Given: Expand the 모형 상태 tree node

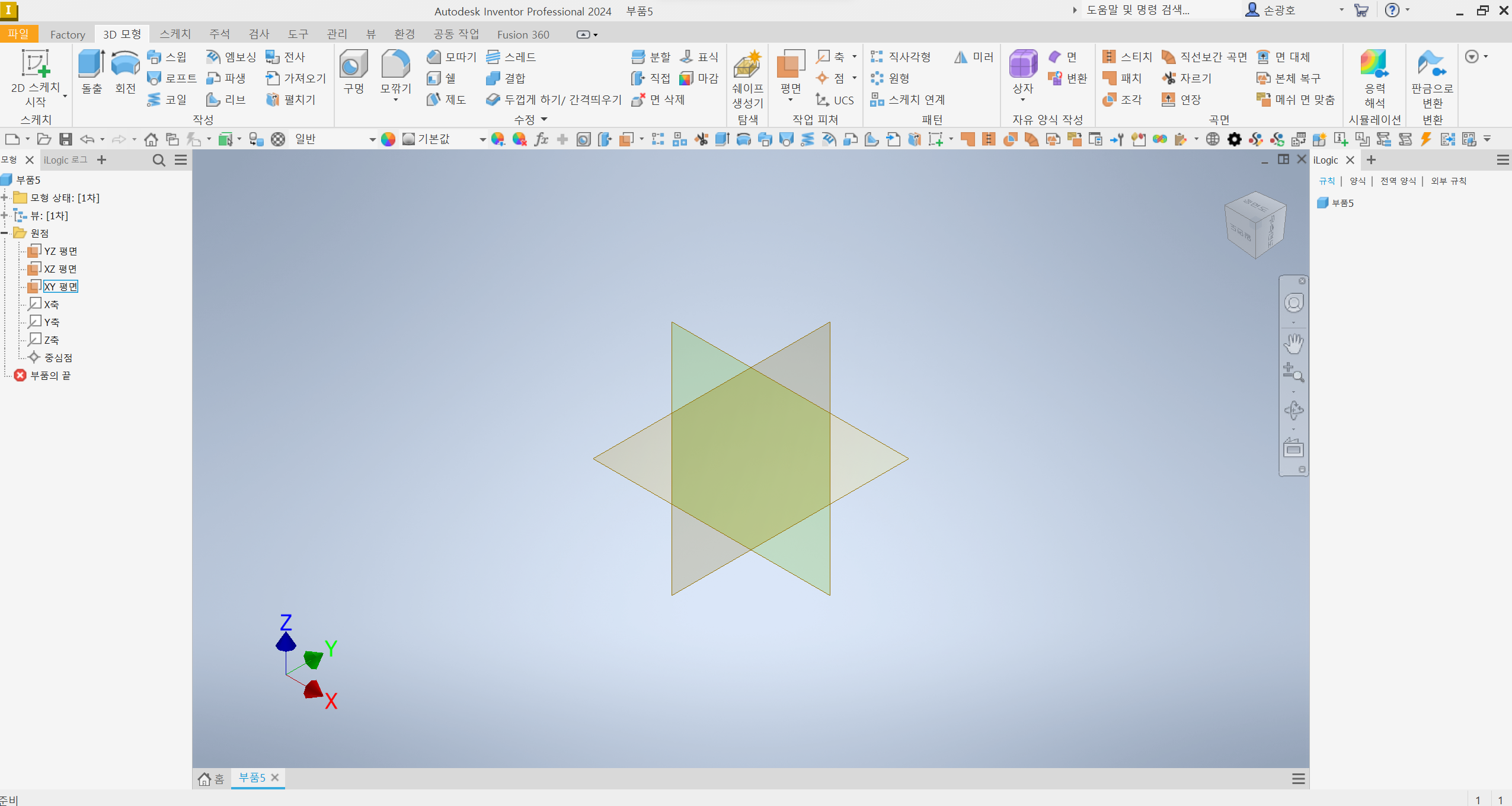Looking at the screenshot, I should click(x=5, y=198).
